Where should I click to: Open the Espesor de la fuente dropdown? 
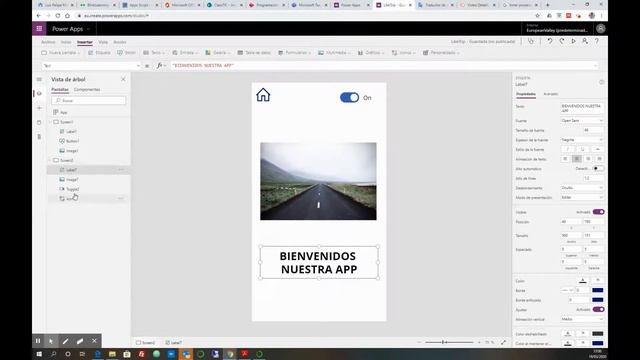582,140
